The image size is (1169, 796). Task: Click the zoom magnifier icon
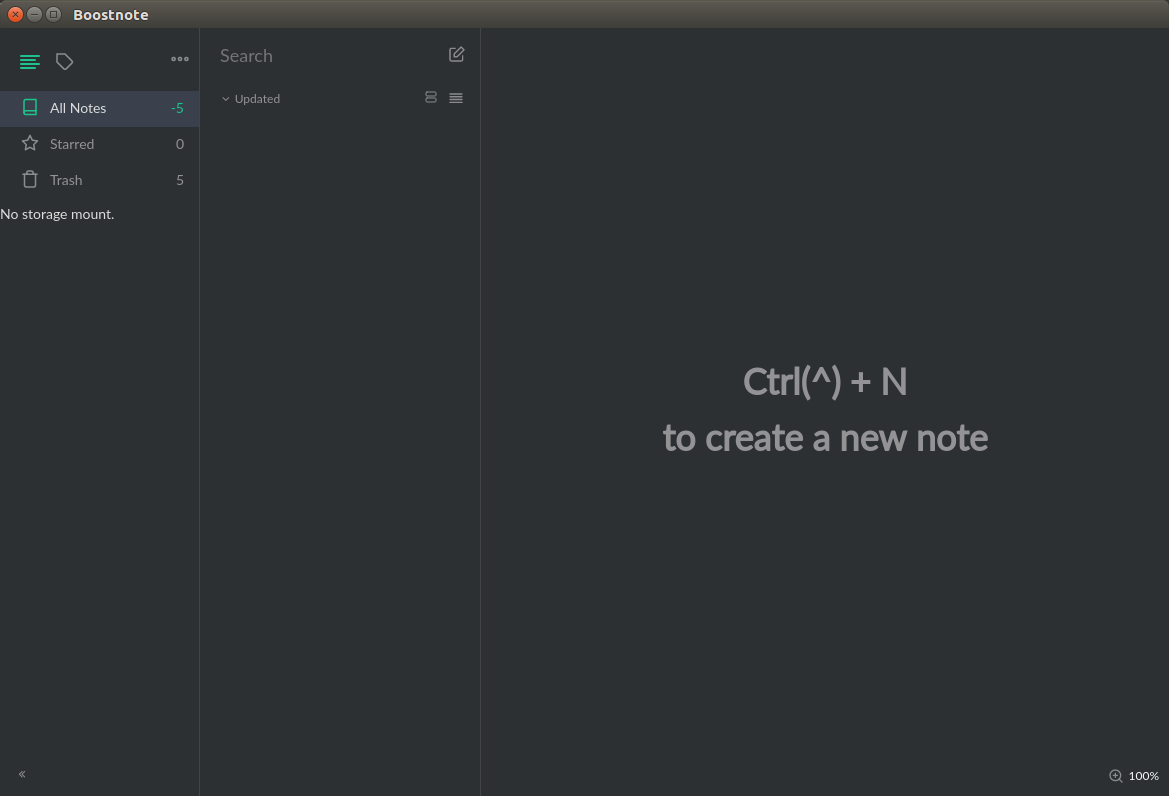tap(1115, 776)
